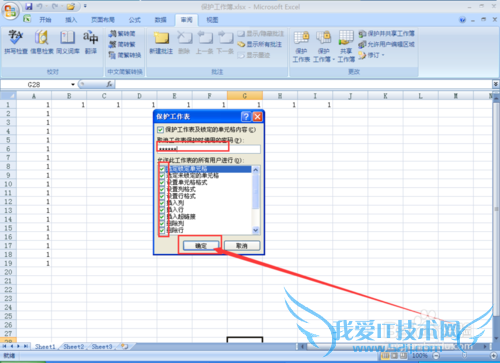500x363 pixels.
Task: Switch to 视图 ribbon tab
Action: point(212,20)
